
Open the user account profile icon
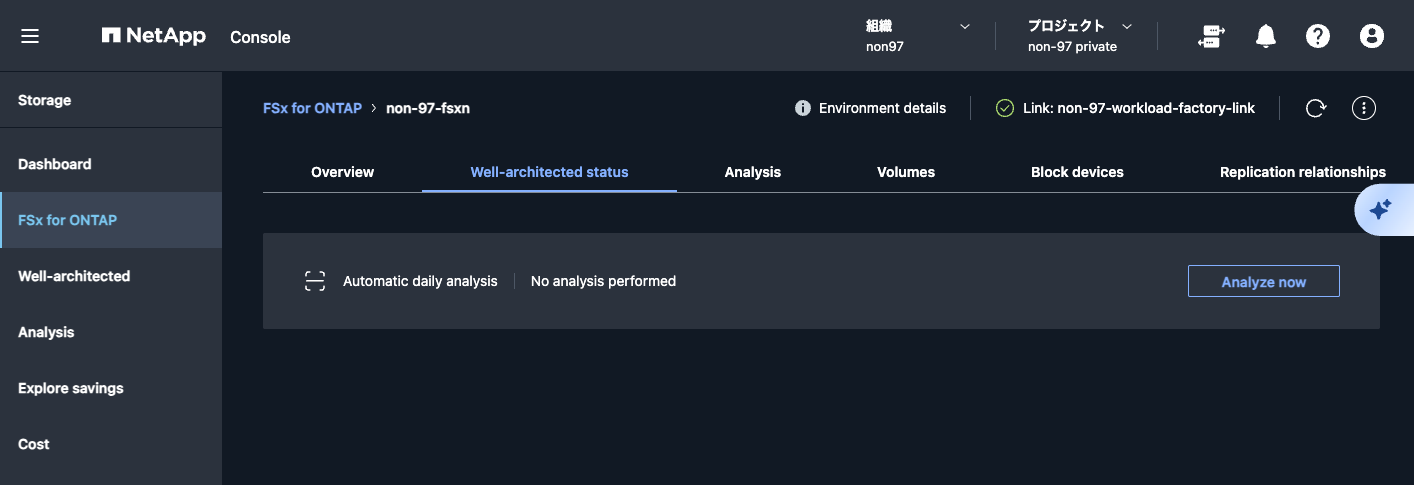pyautogui.click(x=1372, y=36)
